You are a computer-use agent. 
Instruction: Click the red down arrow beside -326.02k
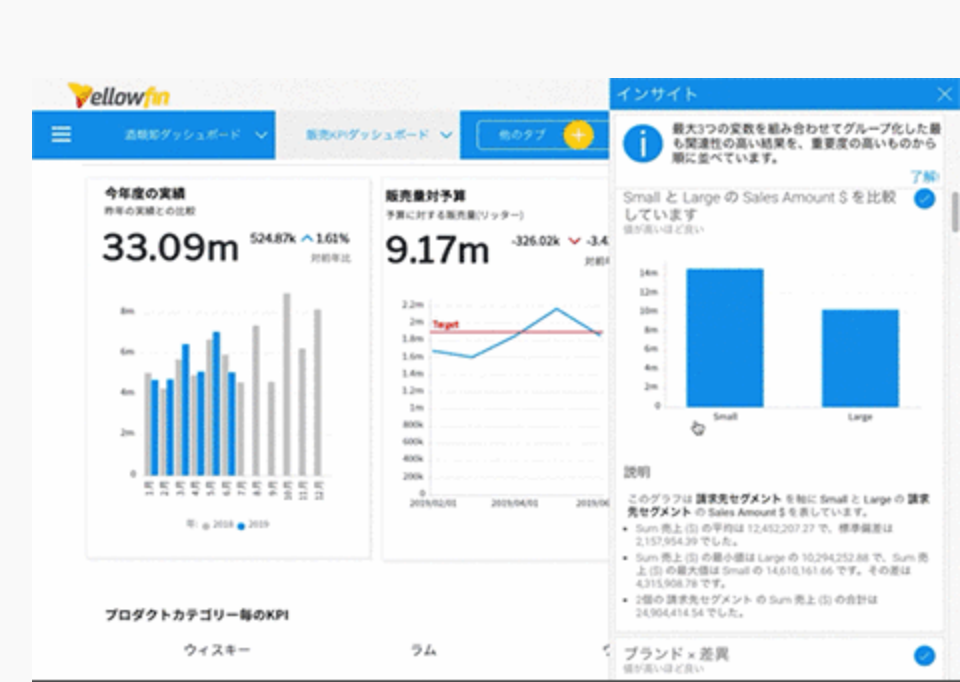click(x=574, y=240)
